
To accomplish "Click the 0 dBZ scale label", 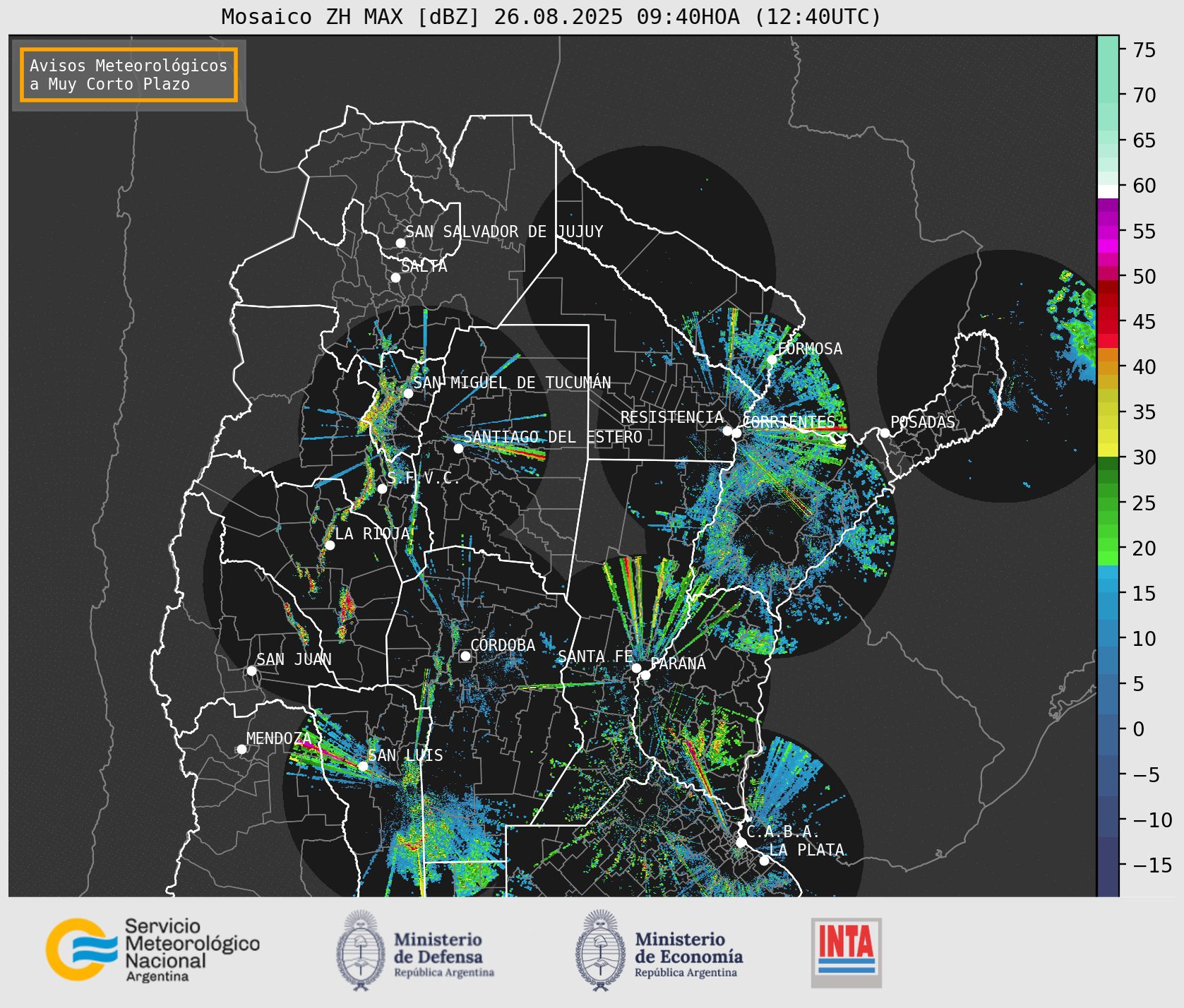I will (x=1138, y=728).
